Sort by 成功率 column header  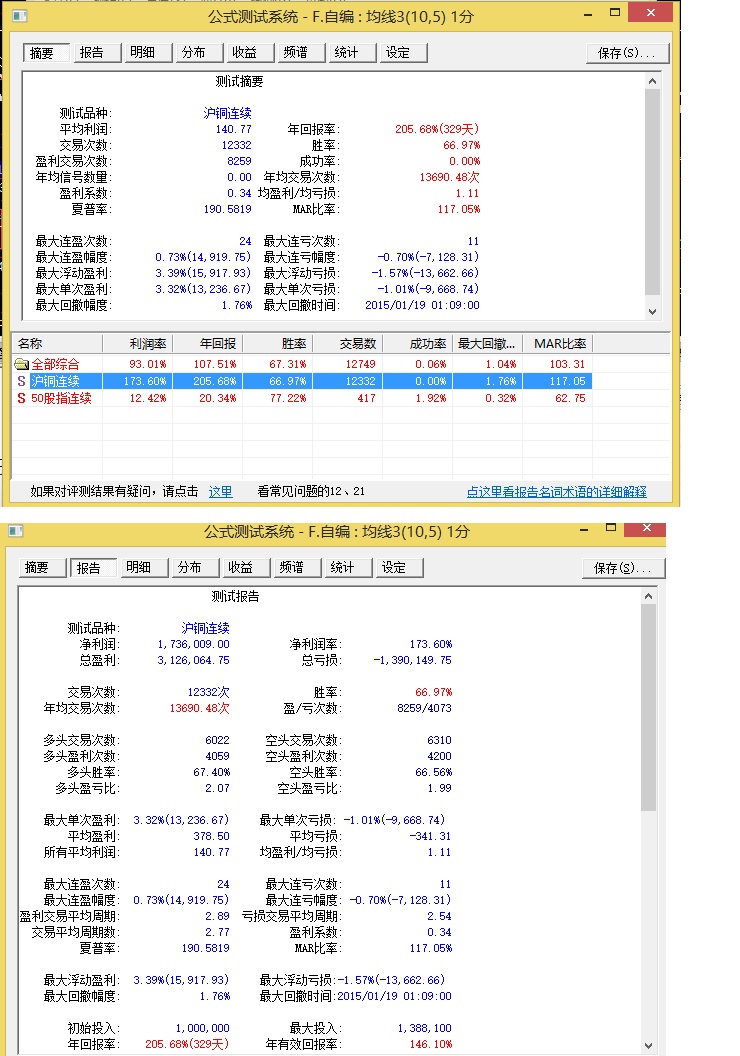tap(417, 343)
